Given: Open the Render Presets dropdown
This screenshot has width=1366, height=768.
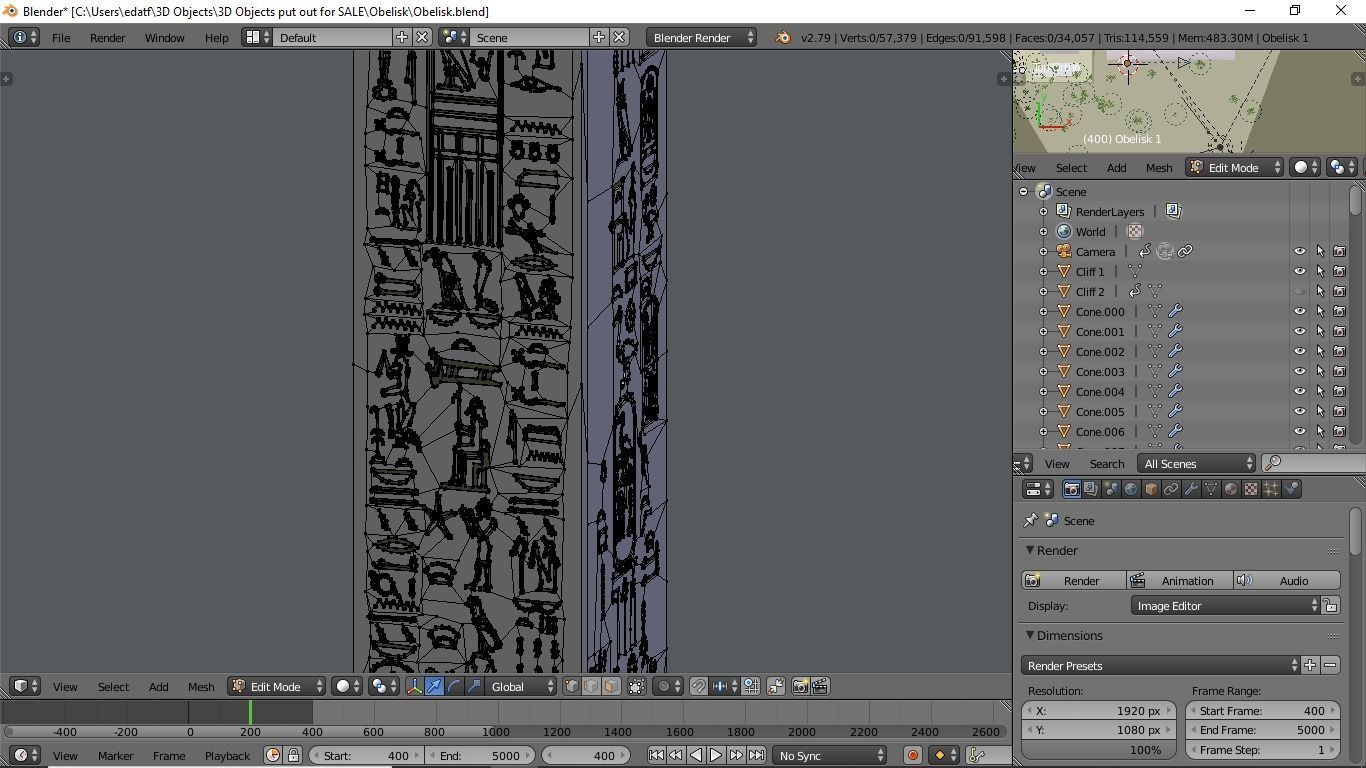Looking at the screenshot, I should (1161, 665).
